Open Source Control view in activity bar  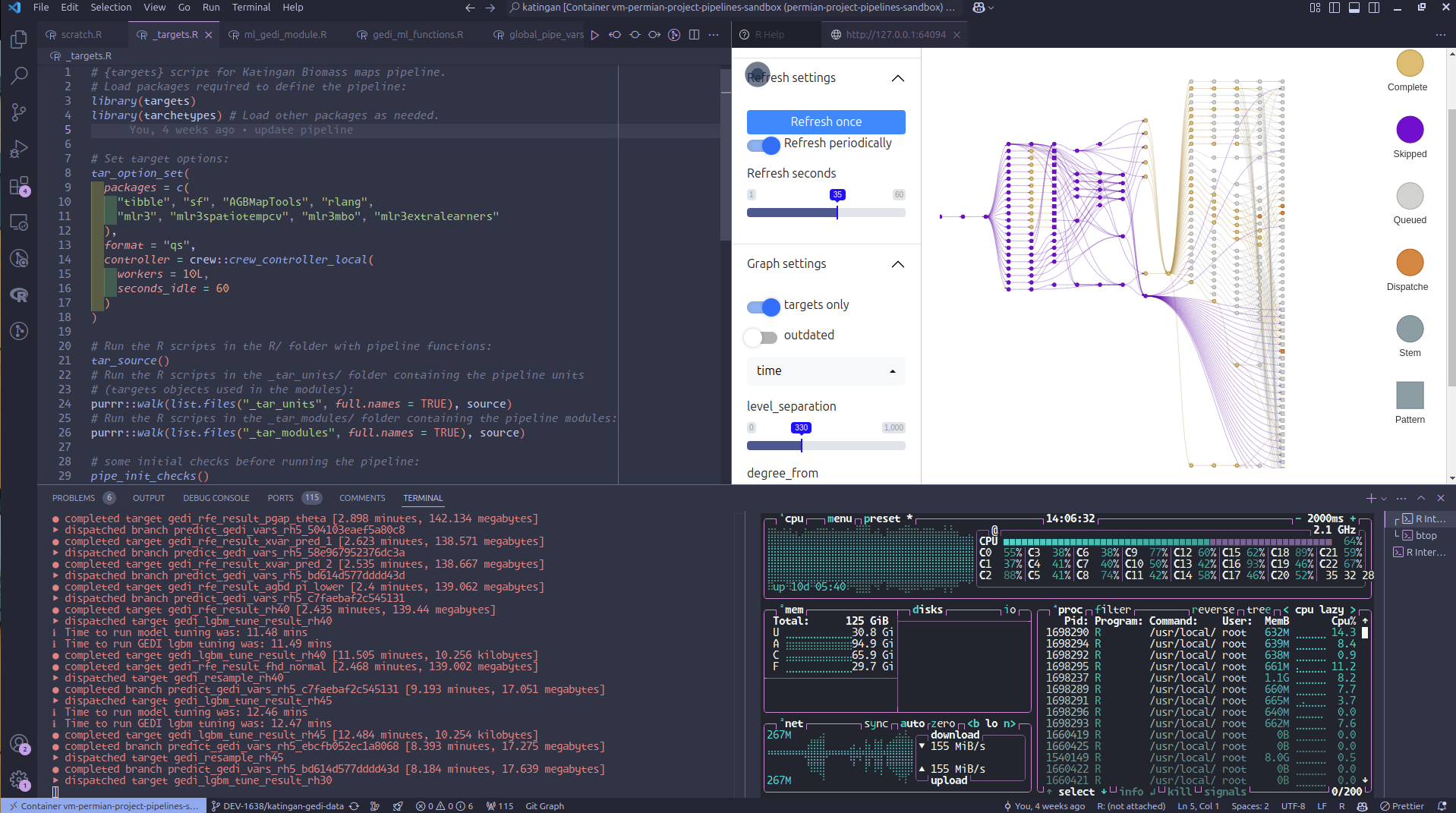[x=19, y=112]
